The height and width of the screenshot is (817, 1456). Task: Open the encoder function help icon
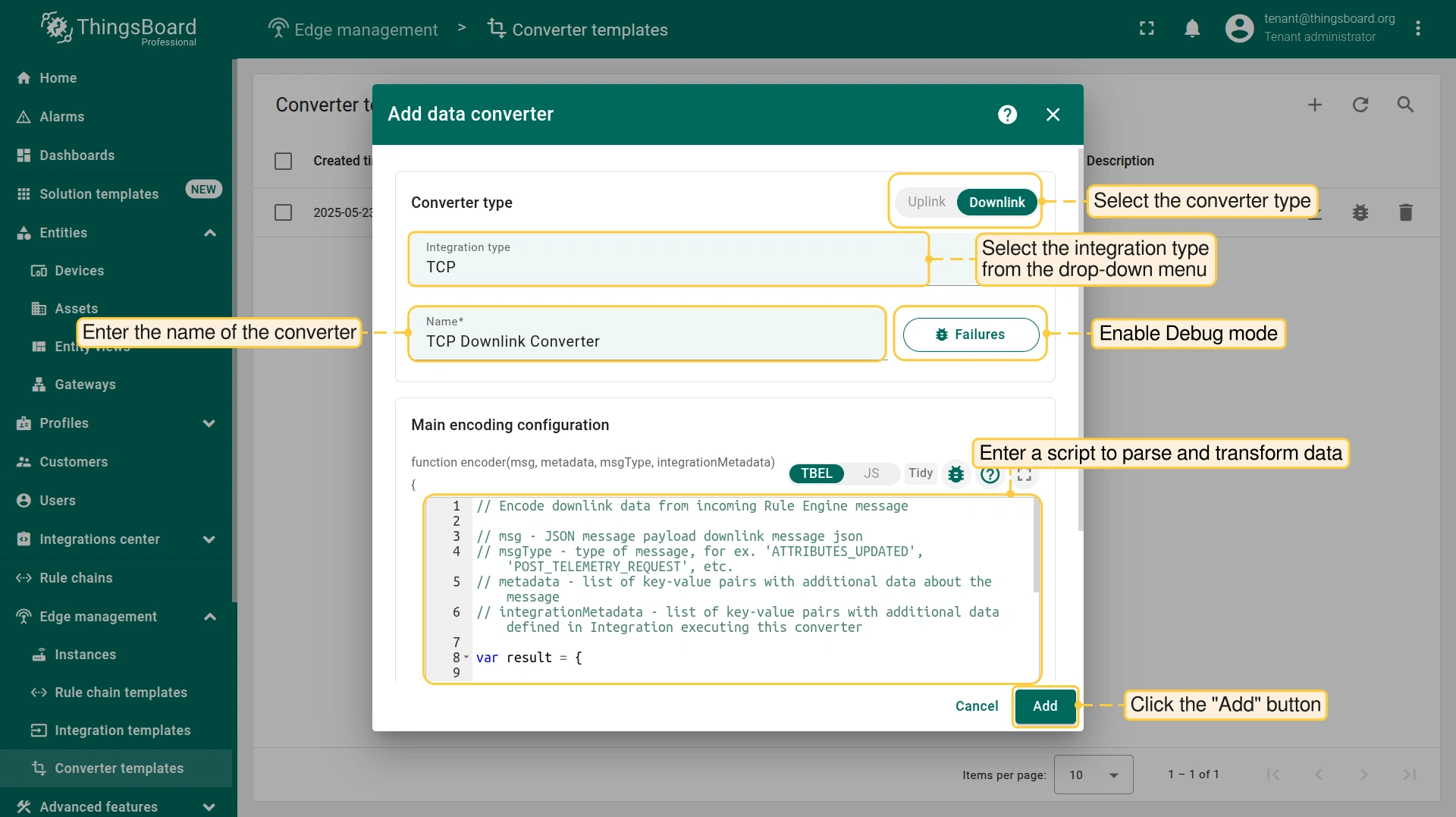(990, 475)
